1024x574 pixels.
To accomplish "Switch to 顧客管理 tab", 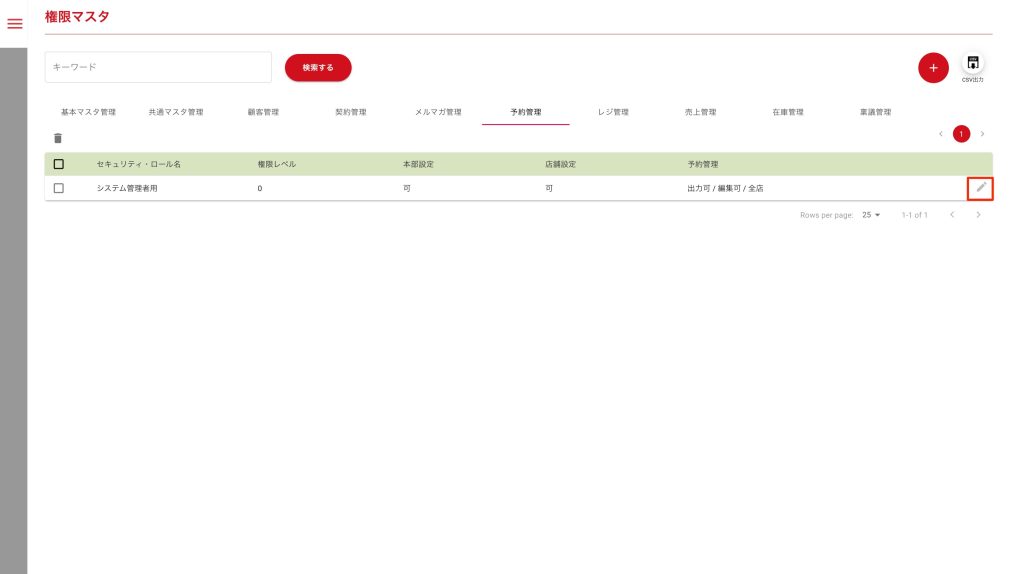I will click(x=263, y=112).
